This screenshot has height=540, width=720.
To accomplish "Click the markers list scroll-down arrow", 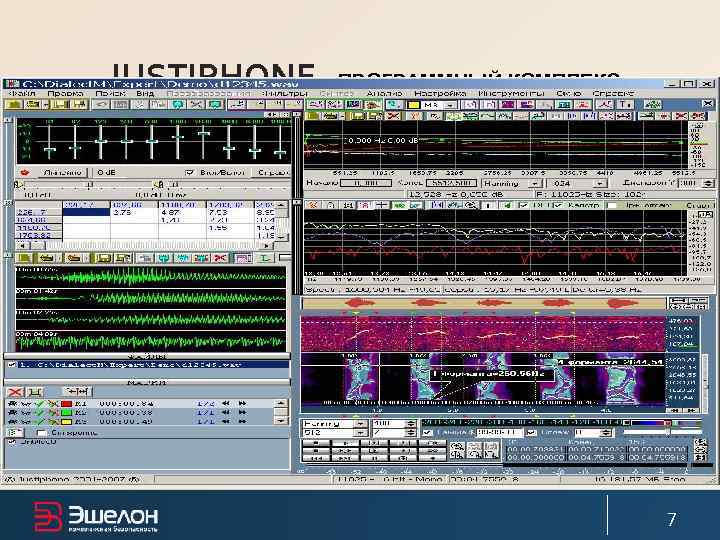I will 281,420.
